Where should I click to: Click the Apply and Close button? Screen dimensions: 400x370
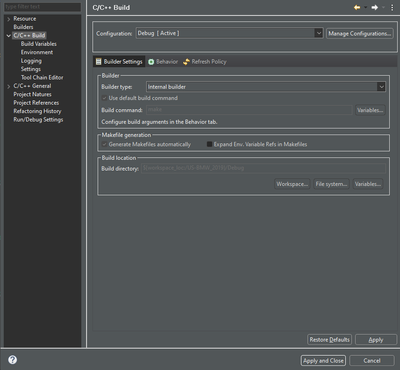[323, 361]
